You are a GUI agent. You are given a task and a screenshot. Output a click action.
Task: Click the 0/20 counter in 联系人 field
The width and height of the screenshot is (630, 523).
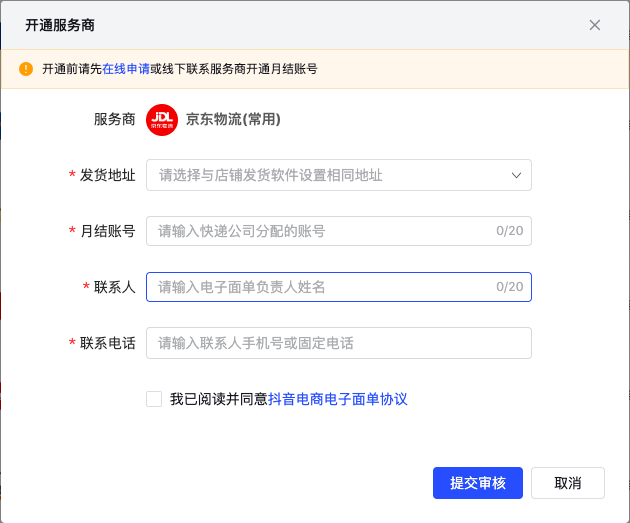coord(509,287)
